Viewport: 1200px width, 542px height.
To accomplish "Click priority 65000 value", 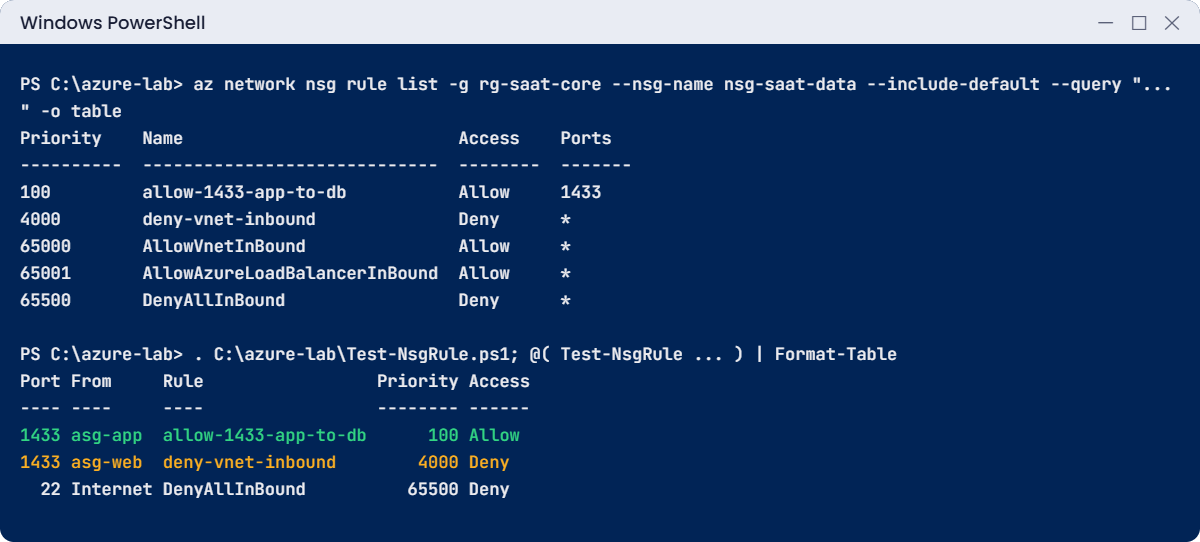I will (45, 246).
